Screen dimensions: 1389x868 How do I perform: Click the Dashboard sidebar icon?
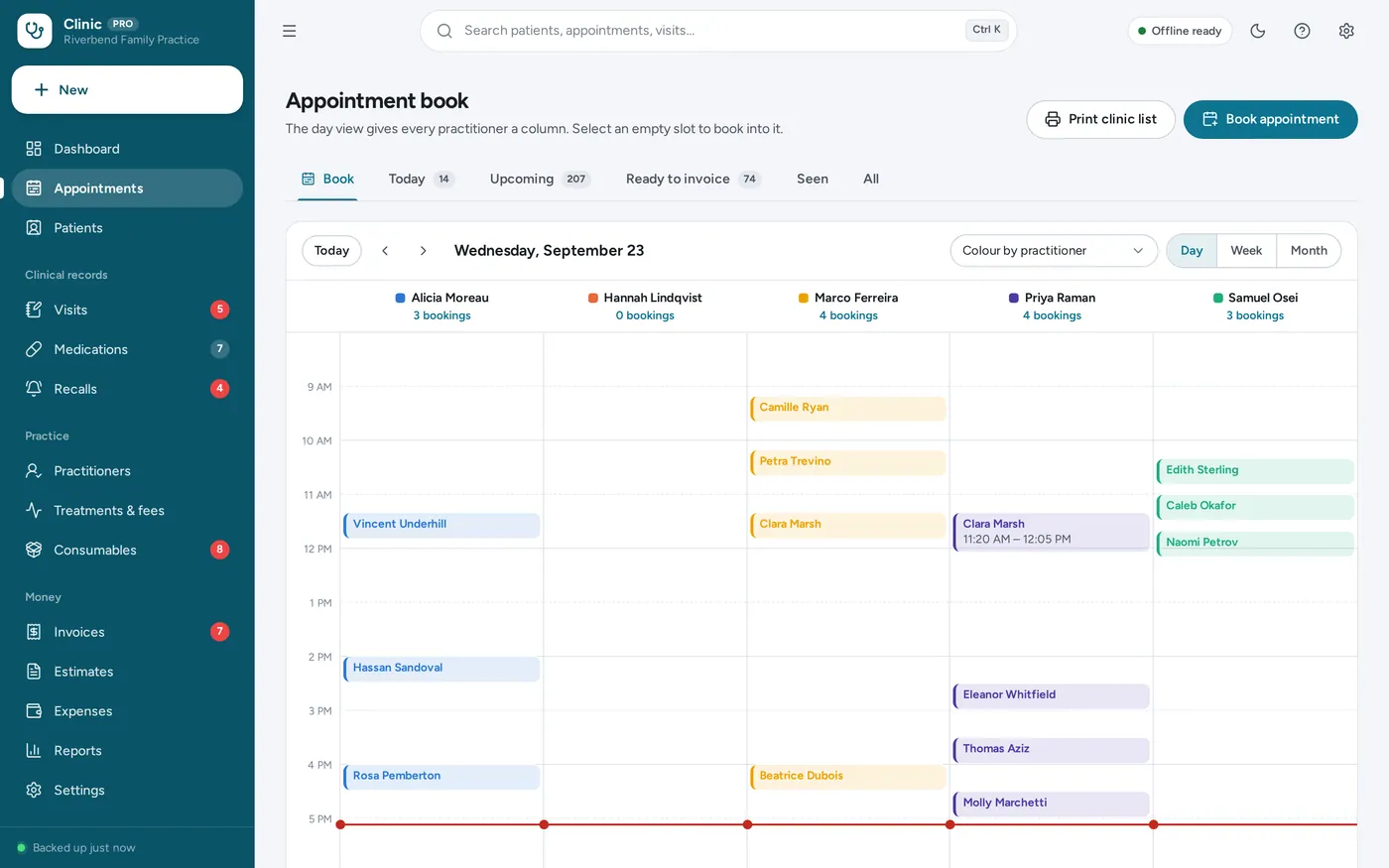34,149
